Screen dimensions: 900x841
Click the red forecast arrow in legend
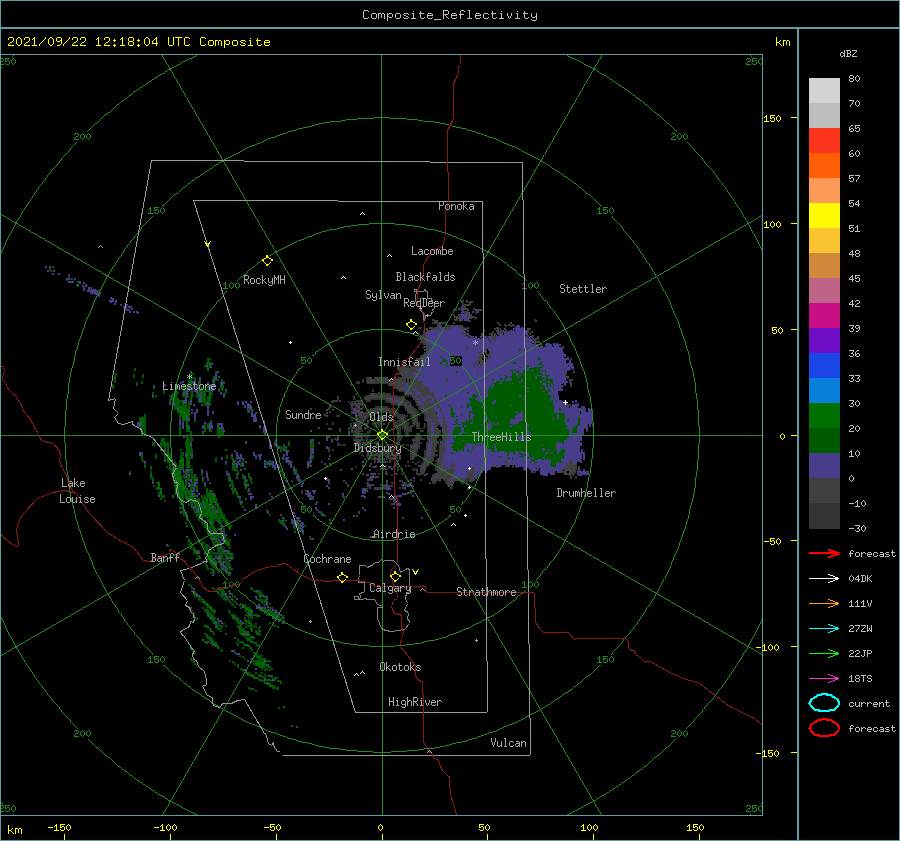[x=824, y=553]
